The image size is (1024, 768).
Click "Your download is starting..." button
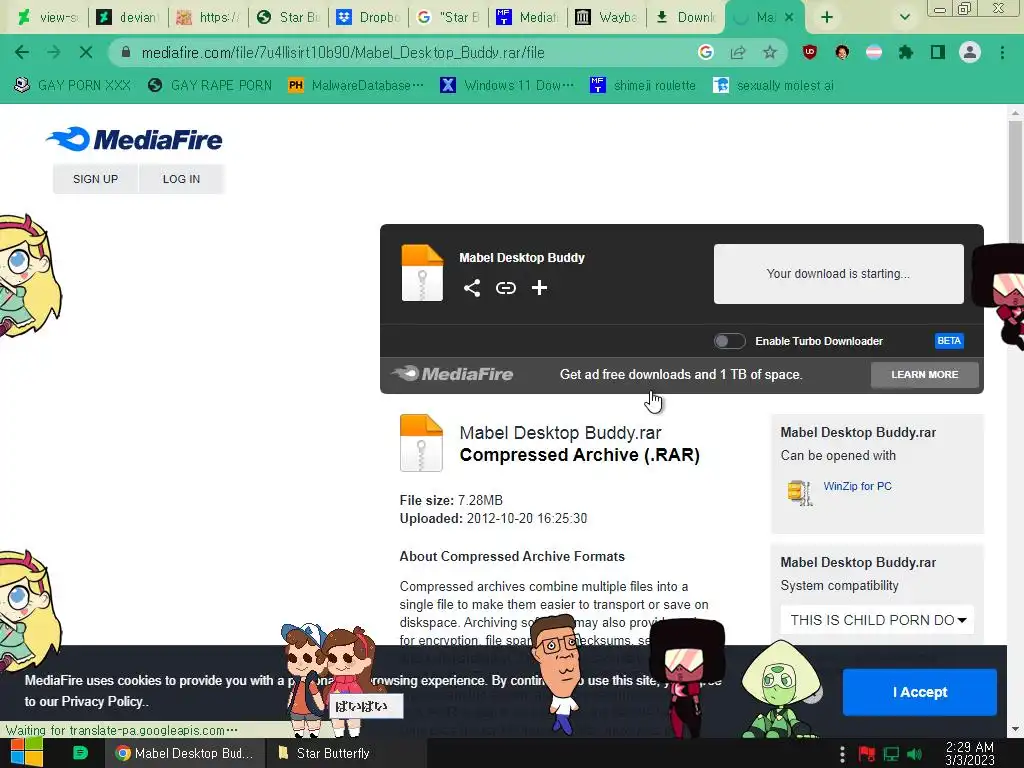(x=839, y=274)
